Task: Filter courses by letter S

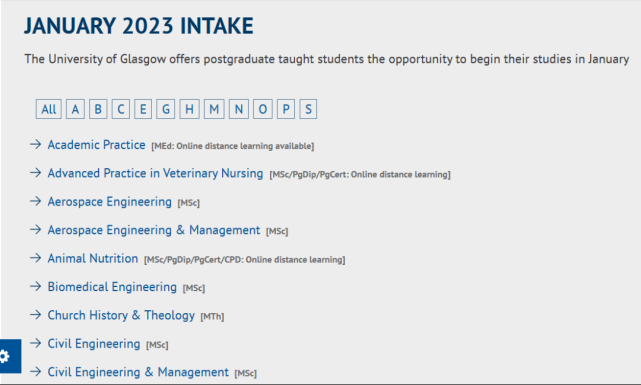Action: (308, 109)
